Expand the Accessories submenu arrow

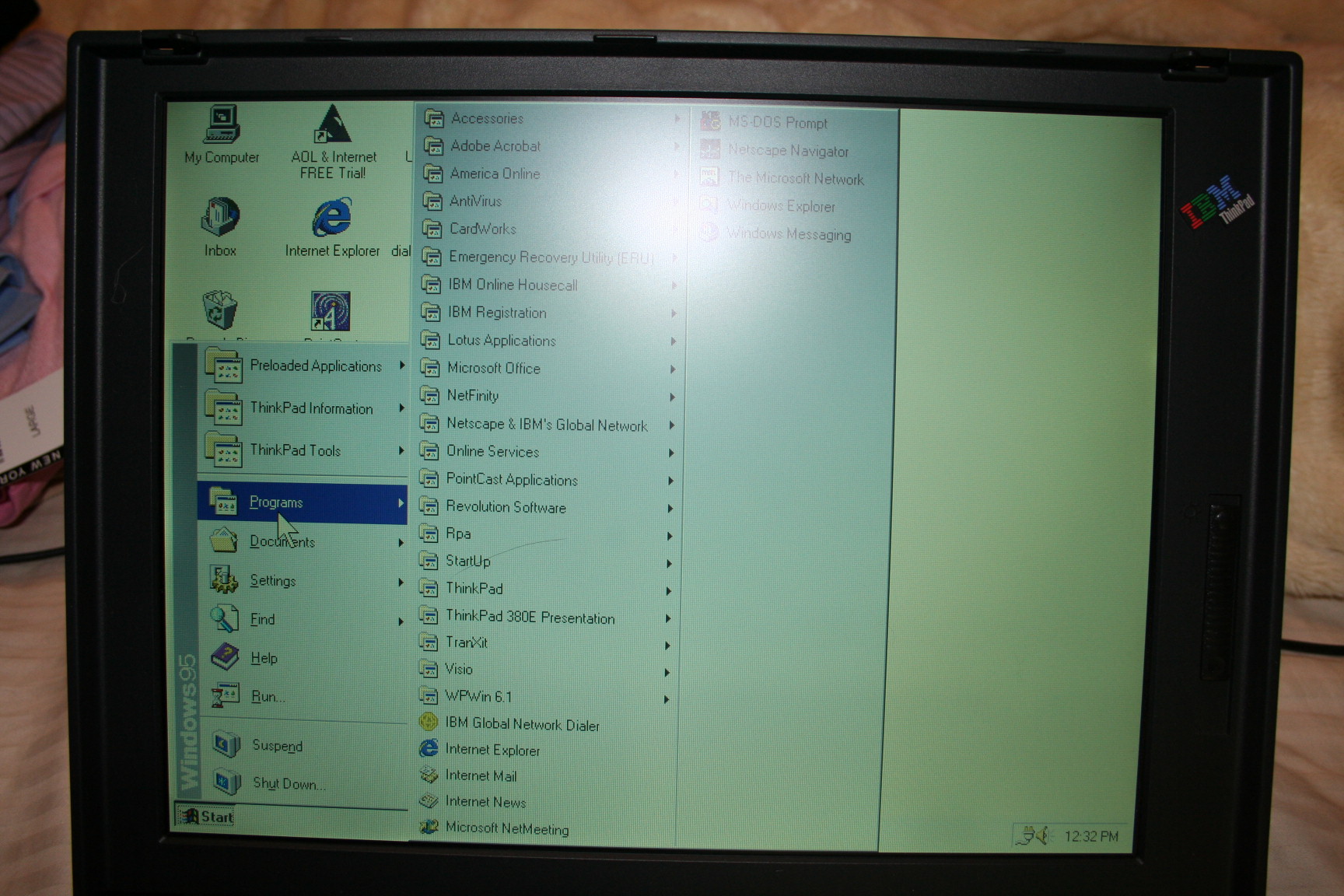pyautogui.click(x=677, y=118)
